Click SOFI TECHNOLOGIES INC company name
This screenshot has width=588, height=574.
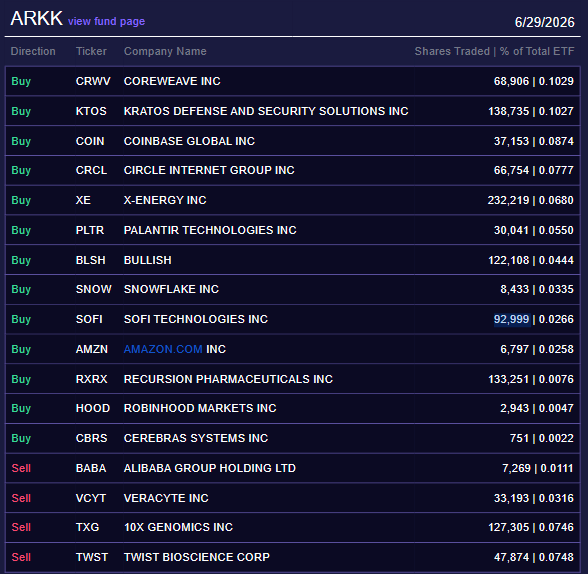196,319
